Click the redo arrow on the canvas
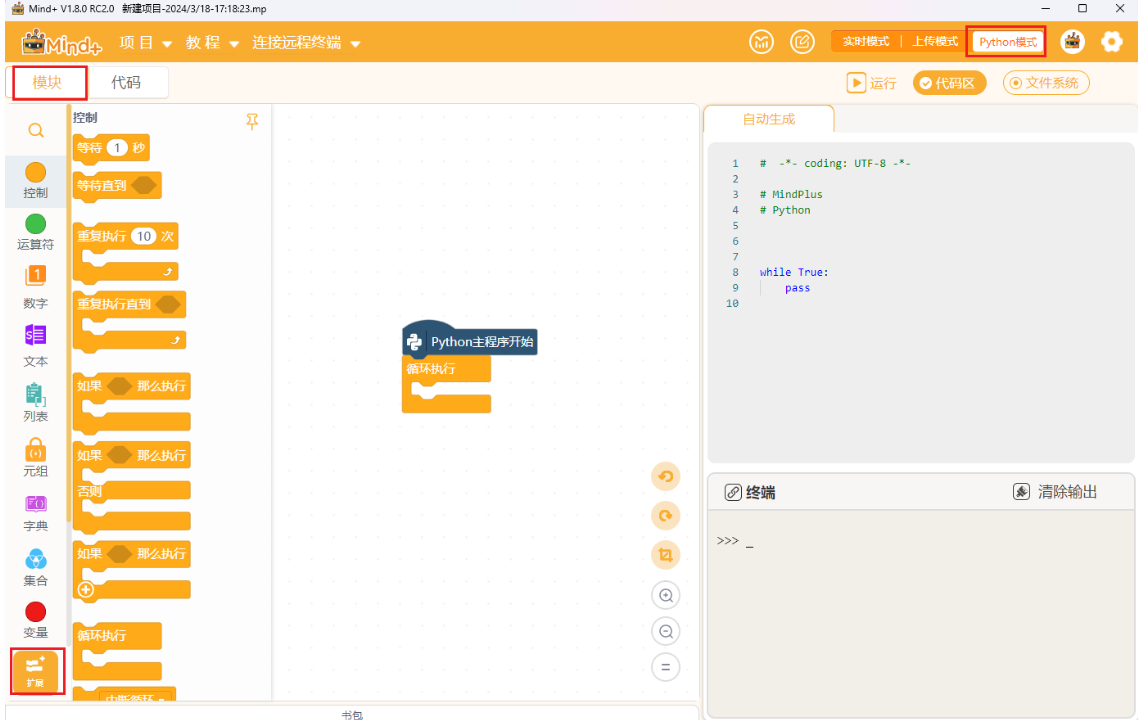1138x720 pixels. (x=666, y=516)
